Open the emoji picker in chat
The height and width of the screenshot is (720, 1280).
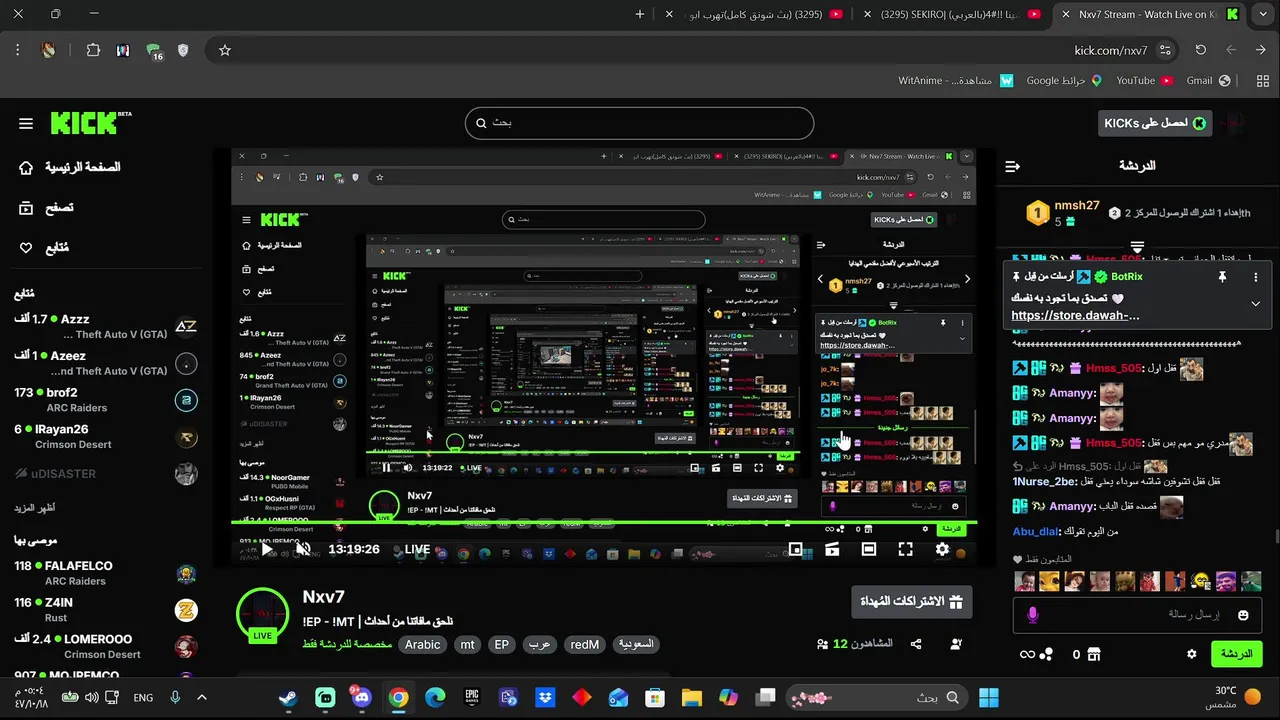tap(1244, 615)
